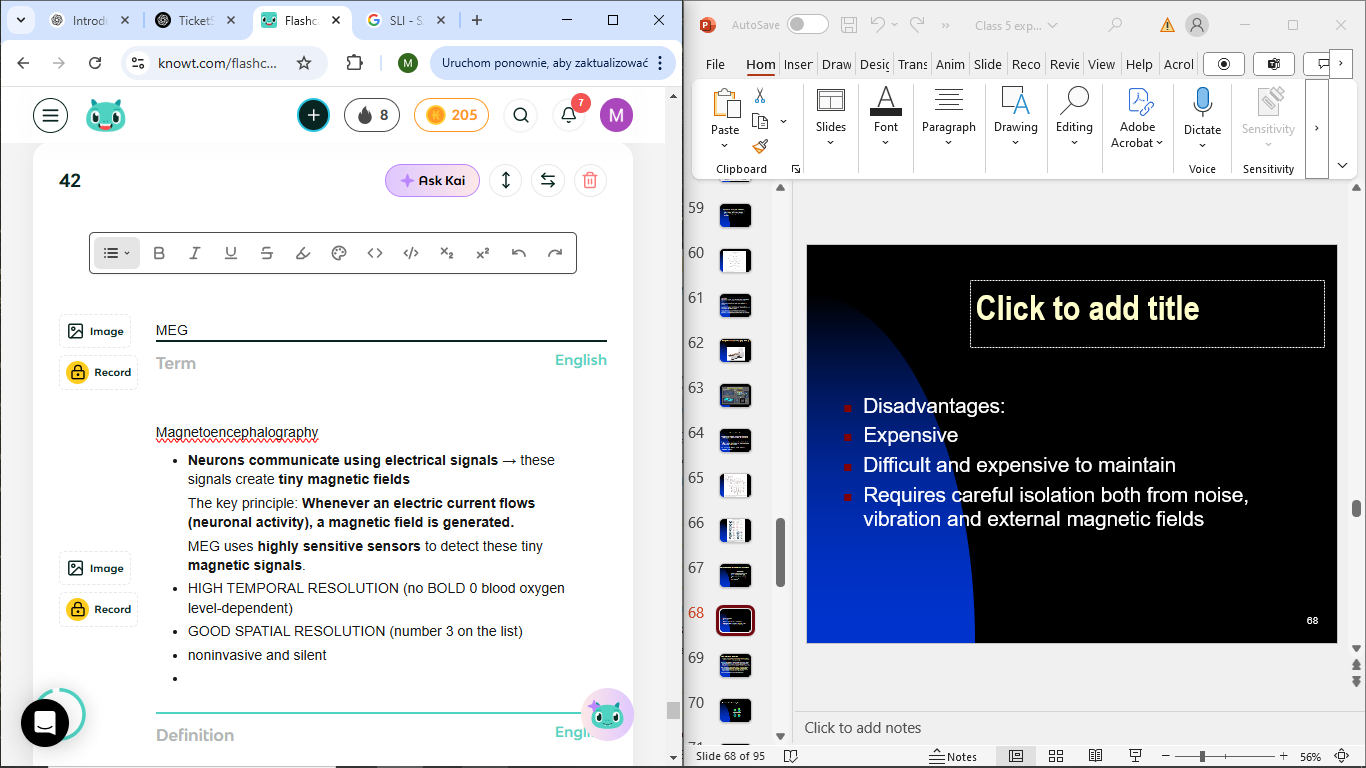1366x768 pixels.
Task: Open Adobe Acrobat ribbon dropdown
Action: point(1137,117)
